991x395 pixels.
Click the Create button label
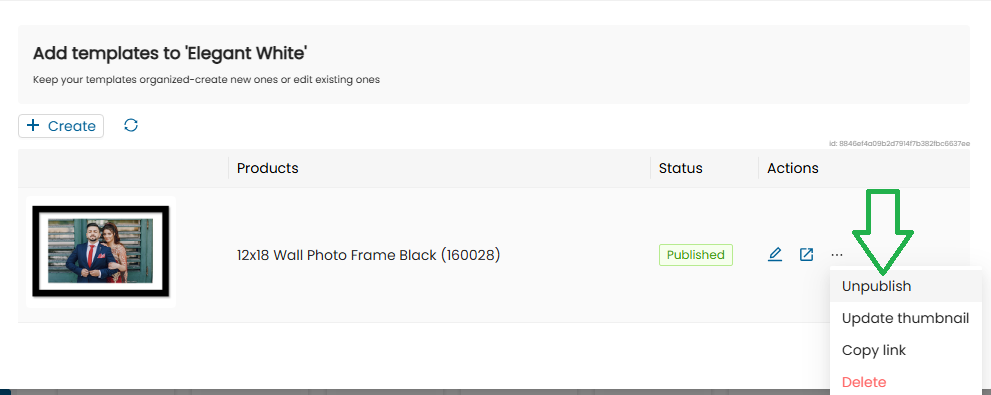pos(71,126)
